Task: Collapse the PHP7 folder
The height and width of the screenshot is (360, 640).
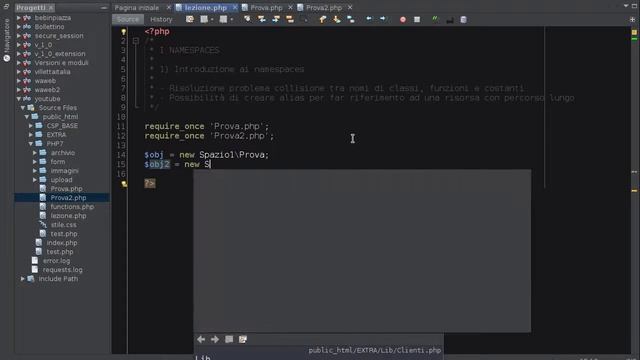Action: [x=31, y=144]
